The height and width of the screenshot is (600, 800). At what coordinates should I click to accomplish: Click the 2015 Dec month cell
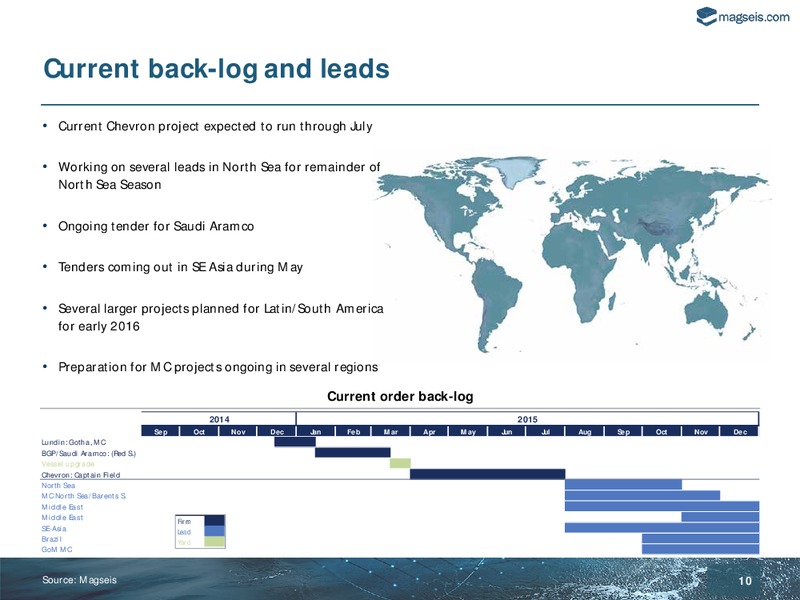coord(739,432)
